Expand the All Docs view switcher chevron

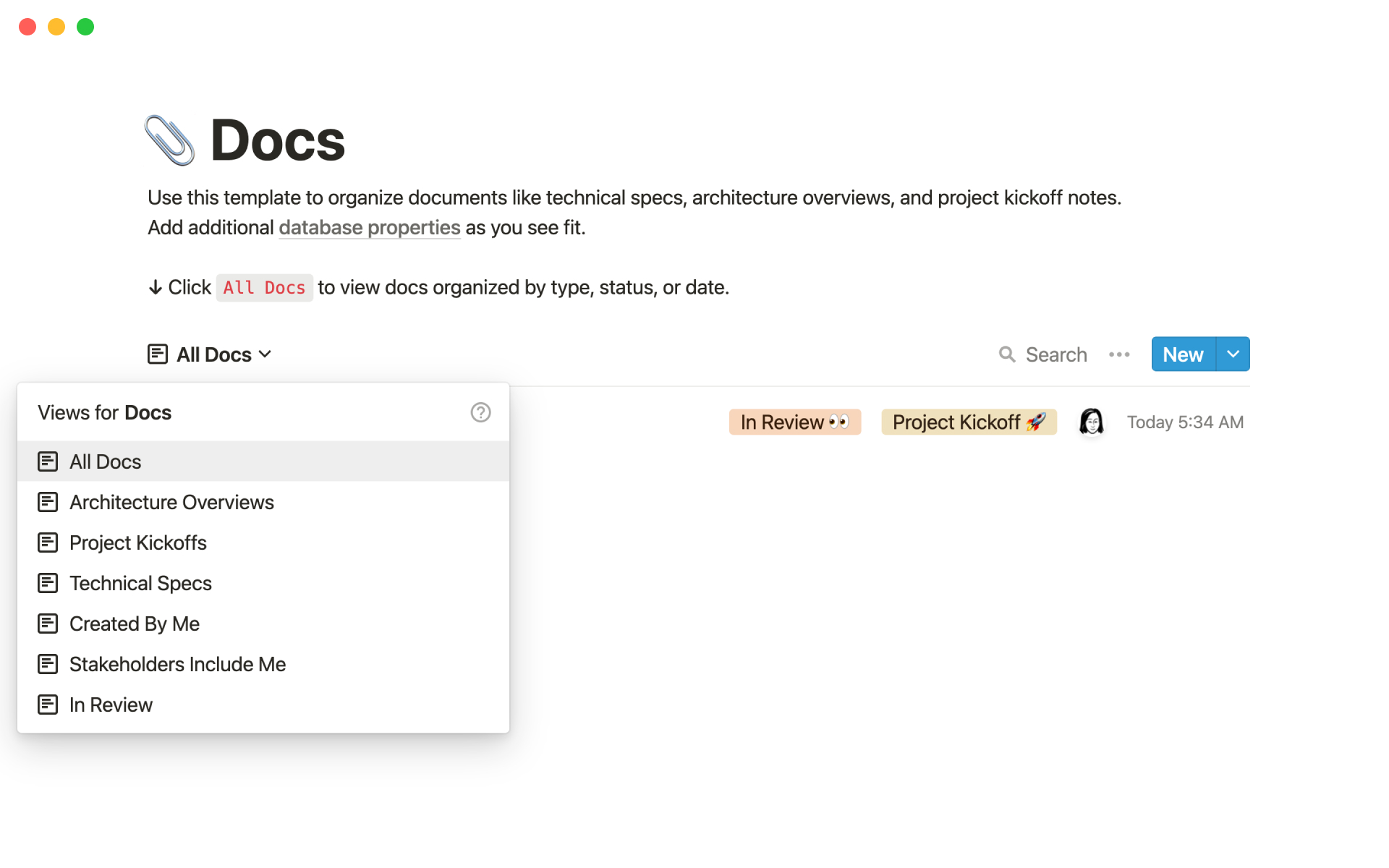click(x=266, y=354)
